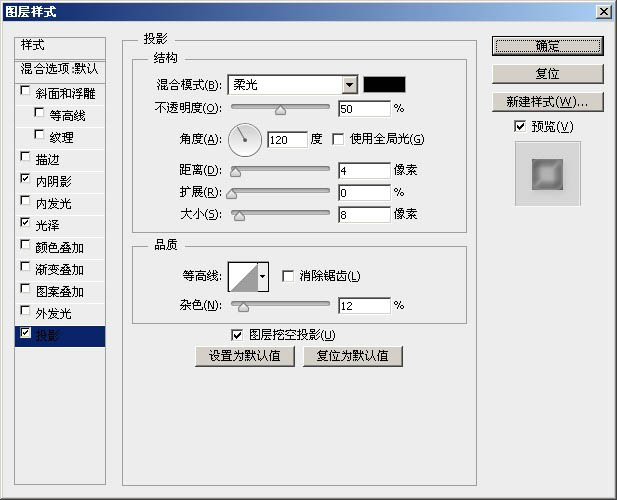Image resolution: width=617 pixels, height=500 pixels.
Task: Enable the 斜面和浮雕 checkbox
Action: 25,90
